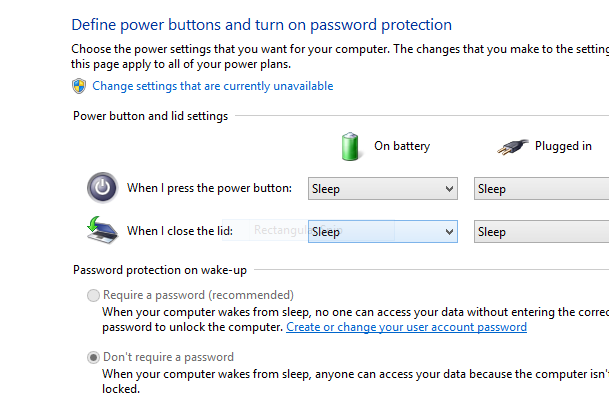
Task: Click the UAC shield icon
Action: pyautogui.click(x=79, y=86)
